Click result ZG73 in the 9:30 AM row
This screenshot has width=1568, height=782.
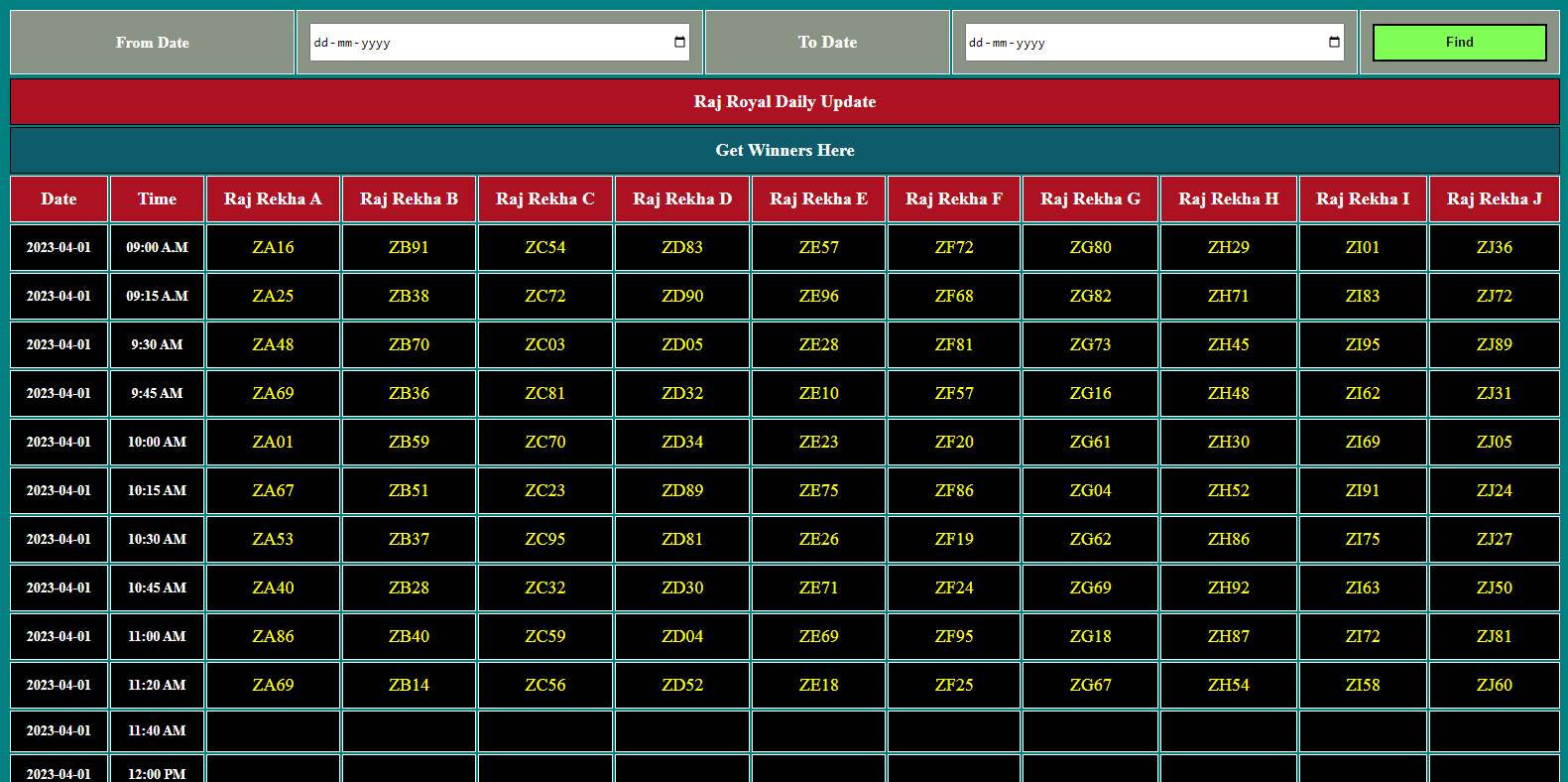[1090, 345]
